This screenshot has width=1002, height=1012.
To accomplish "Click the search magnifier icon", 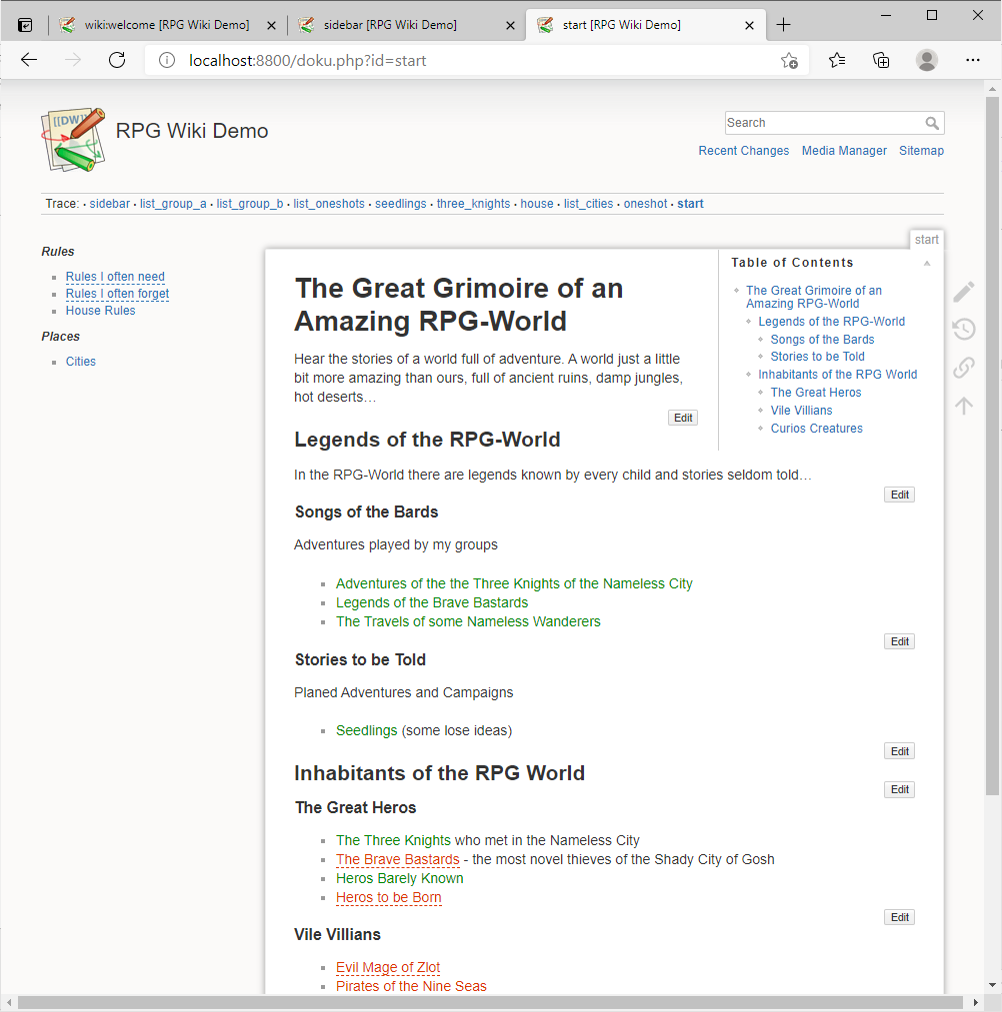I will [932, 123].
